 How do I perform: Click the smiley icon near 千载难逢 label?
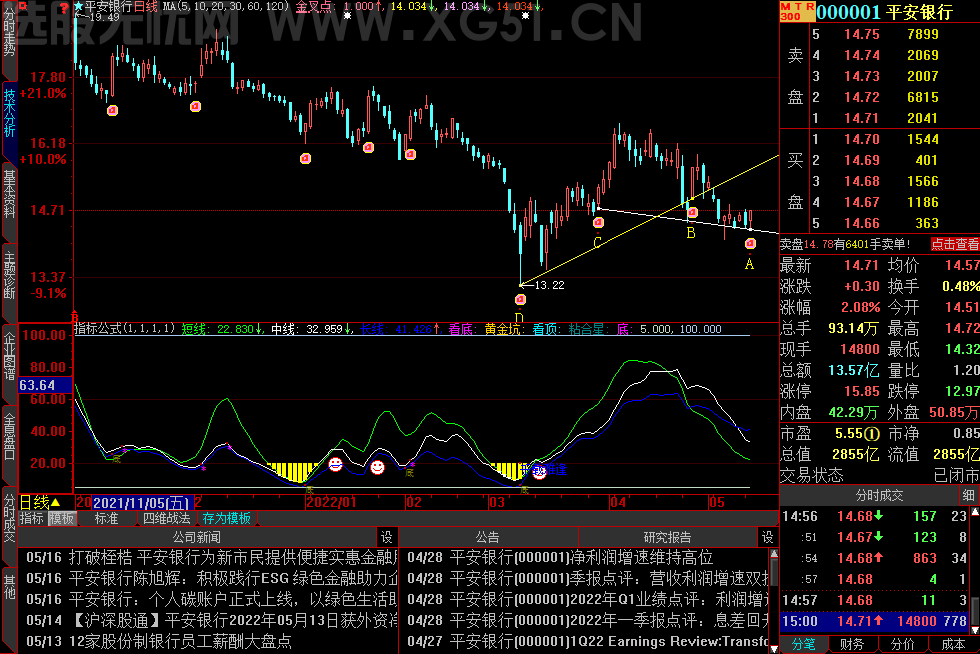click(x=539, y=472)
